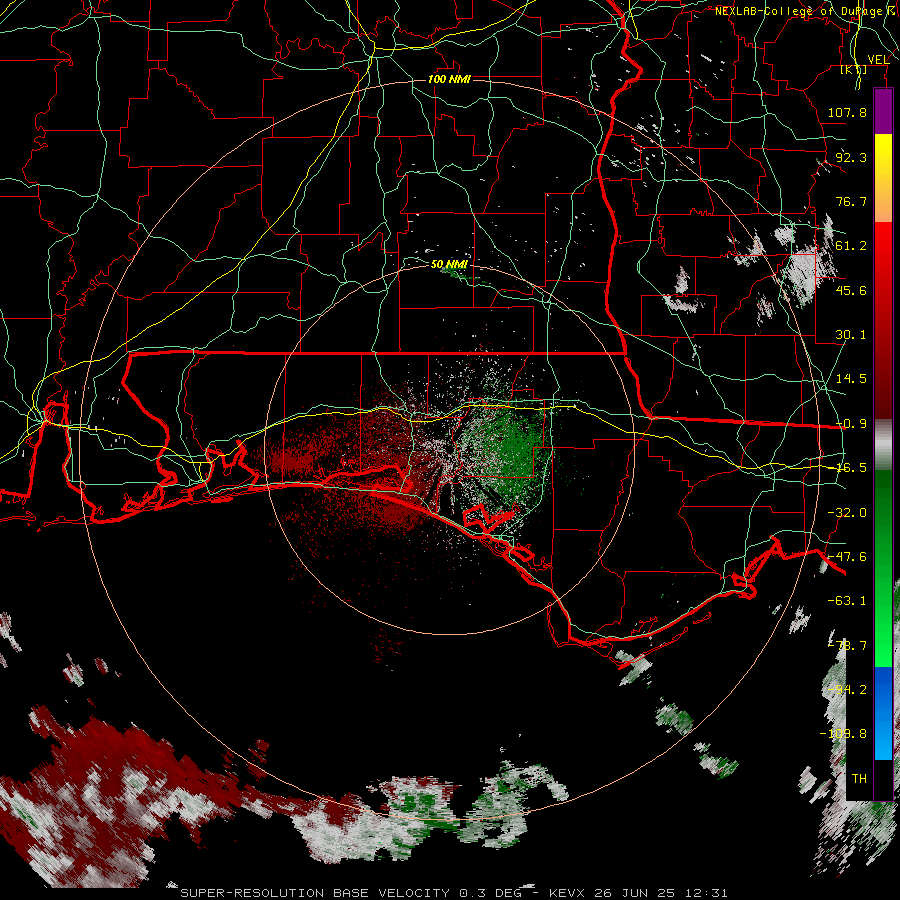Image resolution: width=900 pixels, height=900 pixels.
Task: Select the 45.6 scale value
Action: (851, 290)
